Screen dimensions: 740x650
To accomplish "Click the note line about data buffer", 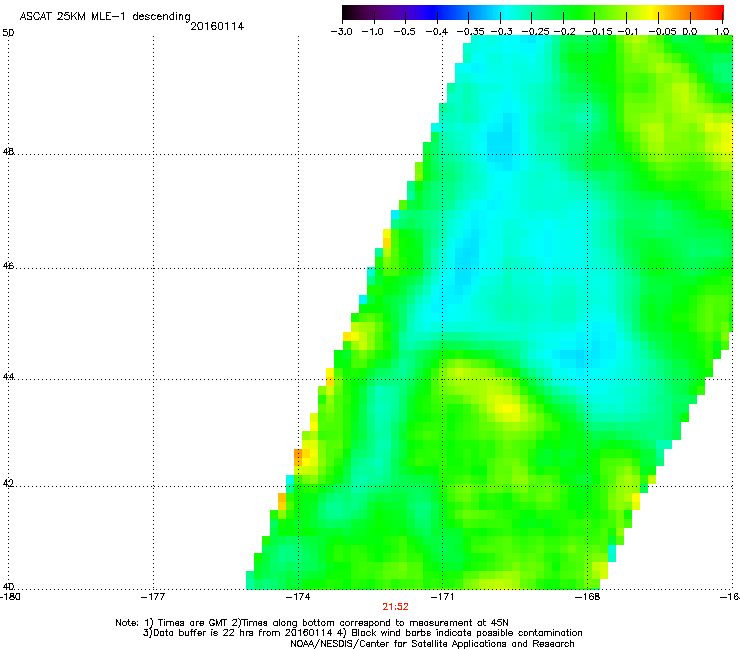I will 362,633.
